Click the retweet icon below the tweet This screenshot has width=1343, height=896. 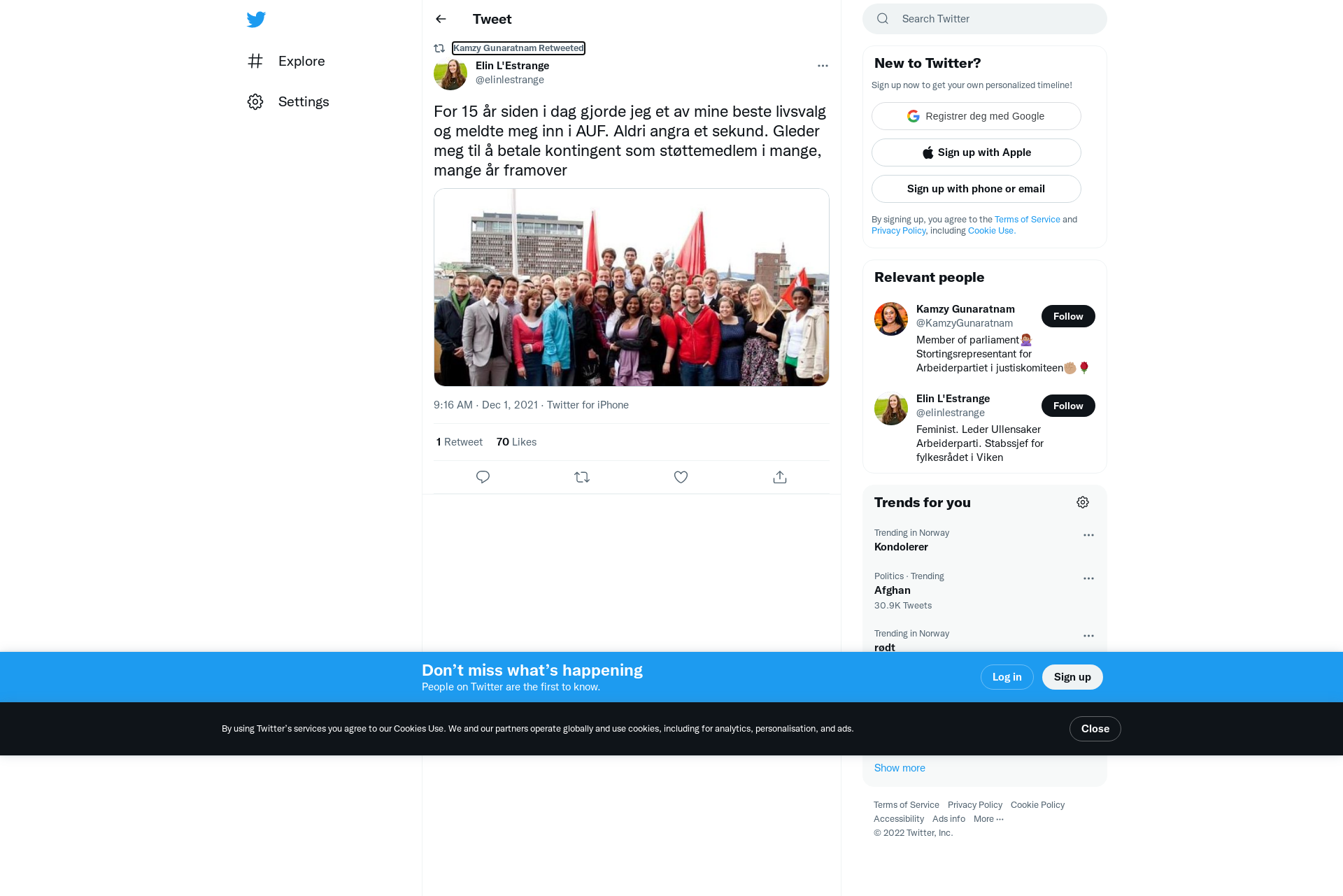(582, 477)
